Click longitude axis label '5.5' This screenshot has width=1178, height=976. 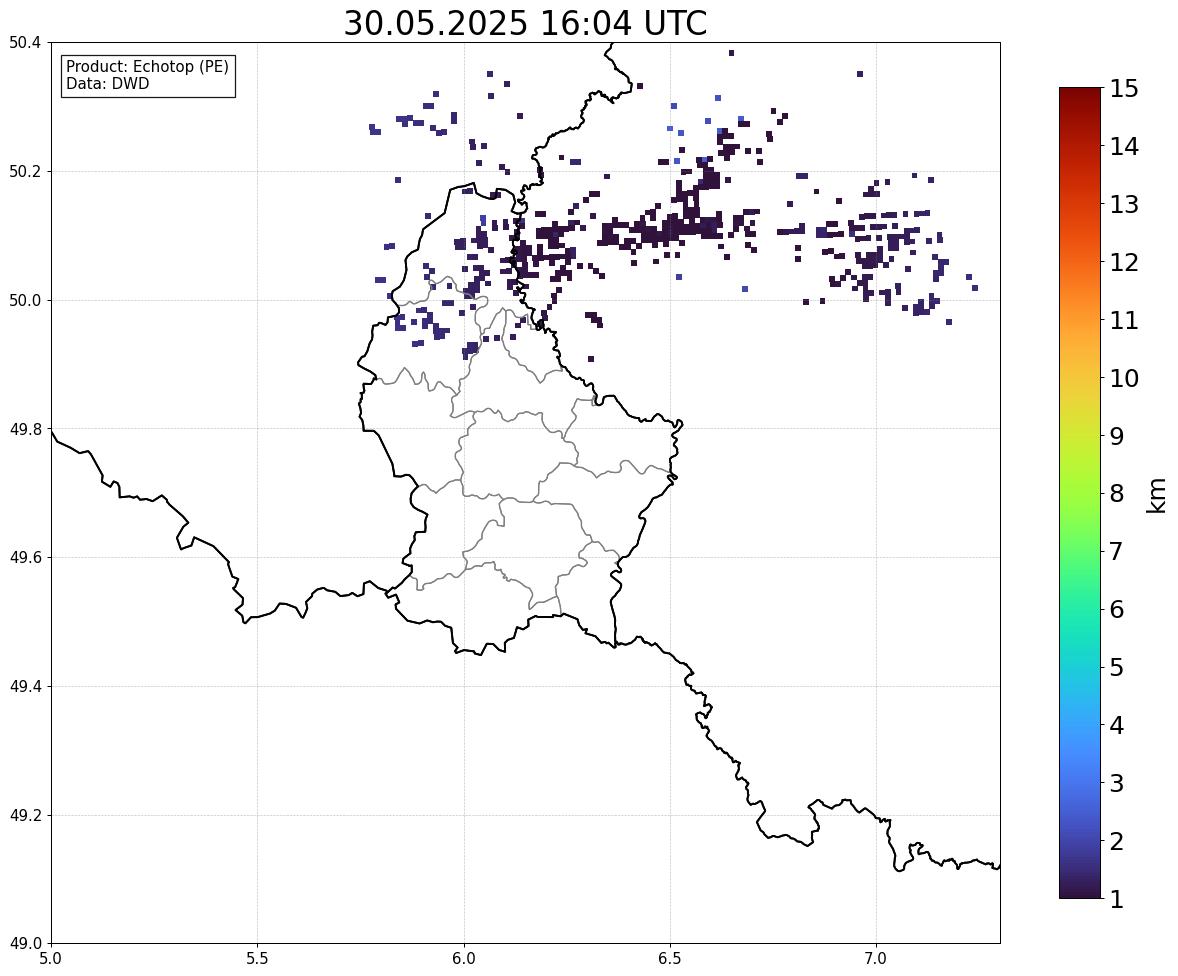tap(257, 959)
